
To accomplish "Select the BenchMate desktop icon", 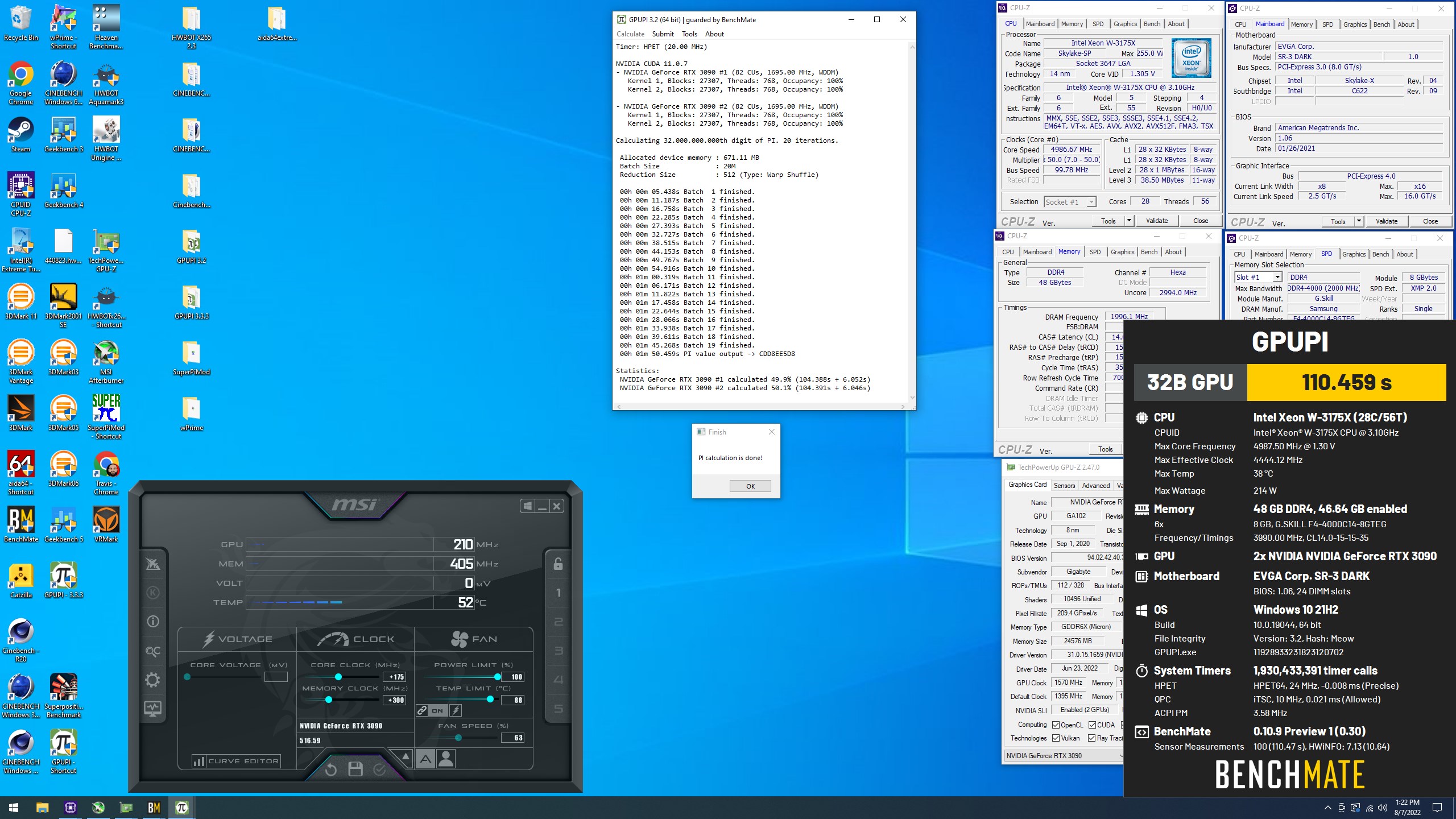I will pyautogui.click(x=21, y=524).
